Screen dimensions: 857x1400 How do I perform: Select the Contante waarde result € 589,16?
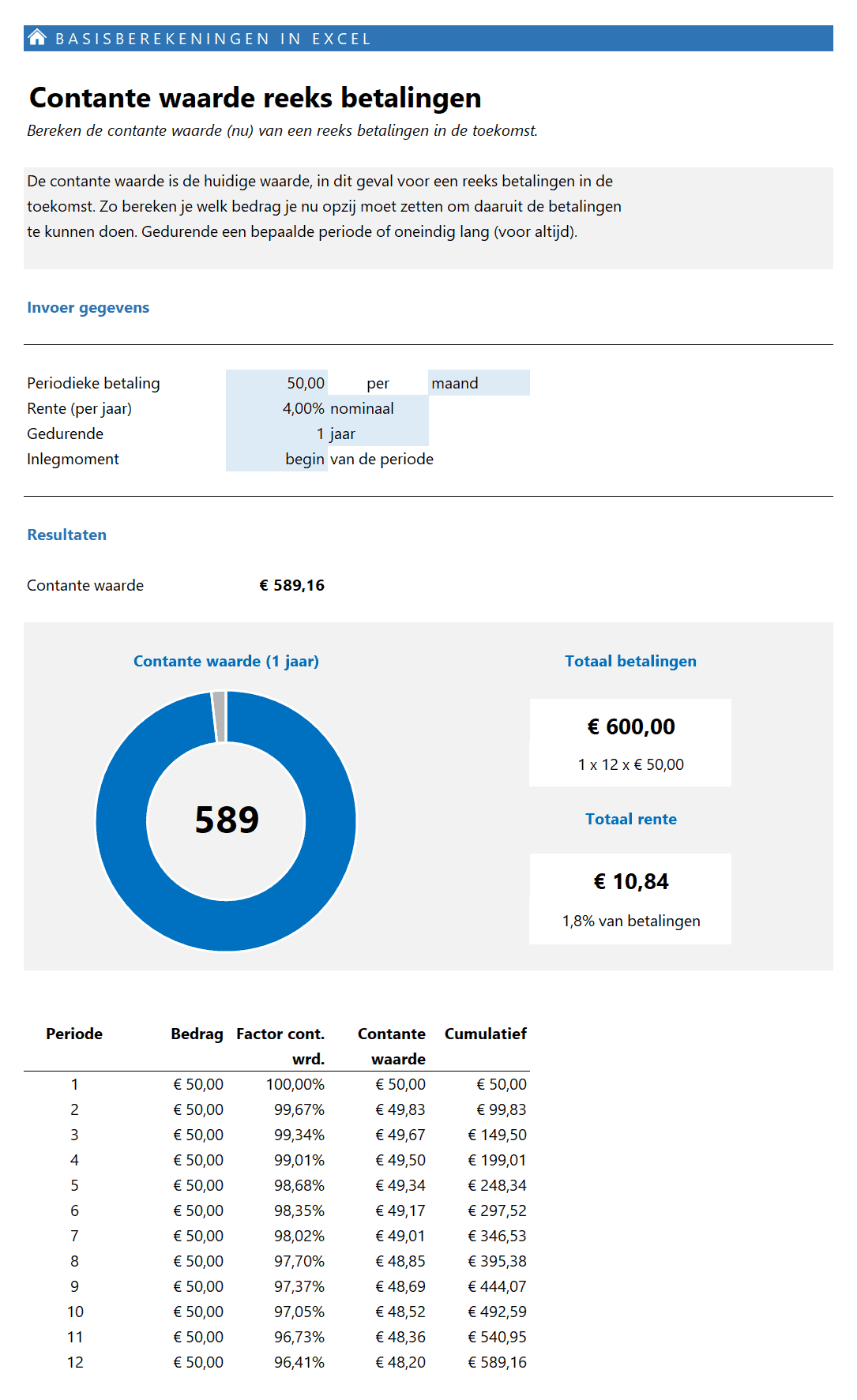pos(291,585)
